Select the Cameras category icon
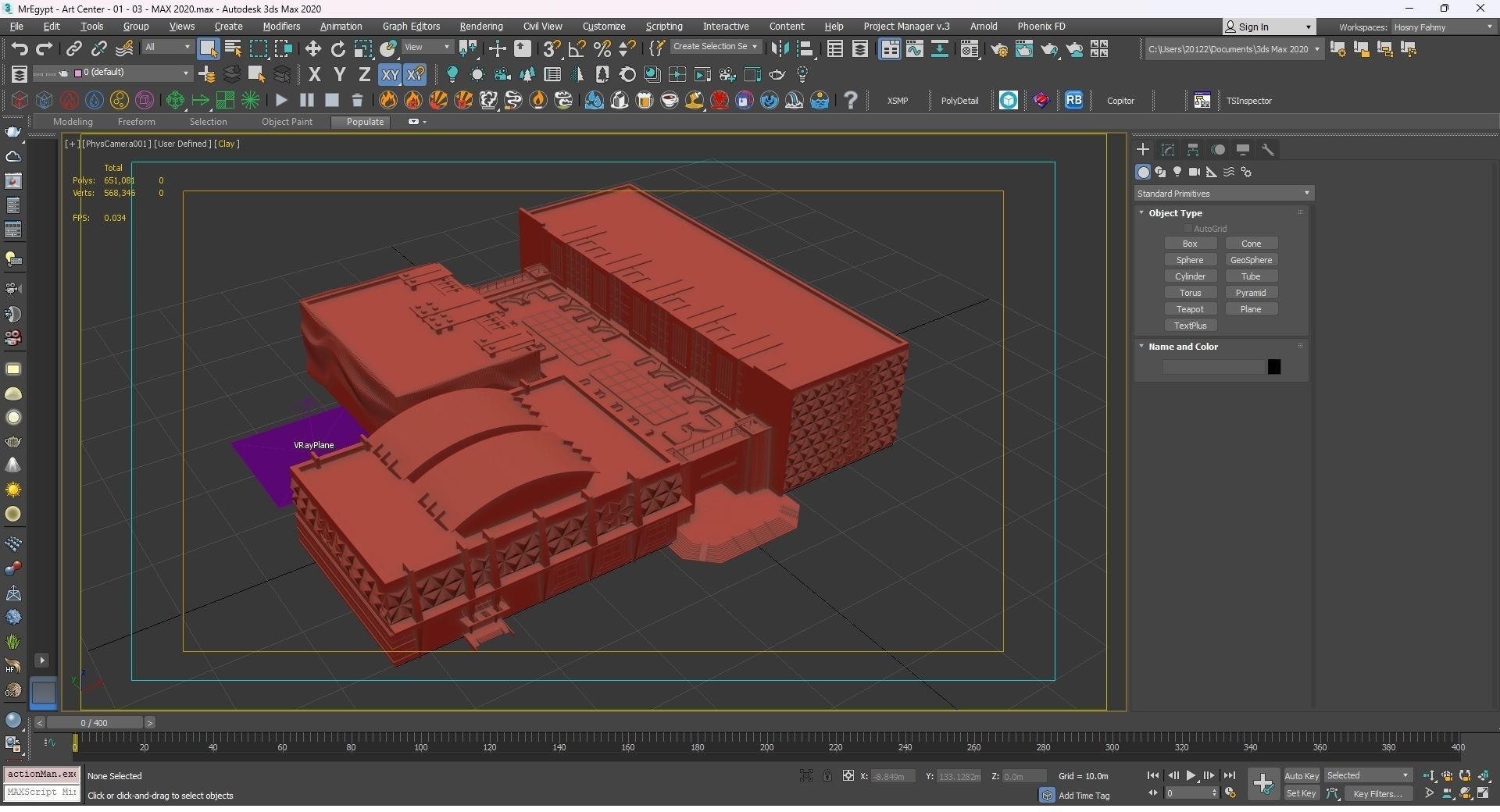The height and width of the screenshot is (812, 1500). pos(1194,172)
